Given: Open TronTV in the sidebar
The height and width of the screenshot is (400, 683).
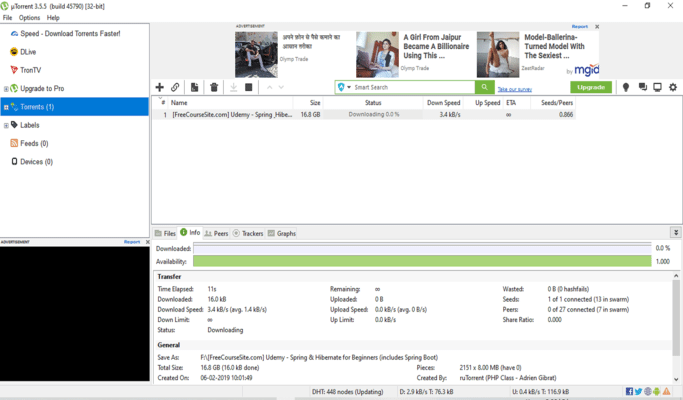Looking at the screenshot, I should (30, 70).
